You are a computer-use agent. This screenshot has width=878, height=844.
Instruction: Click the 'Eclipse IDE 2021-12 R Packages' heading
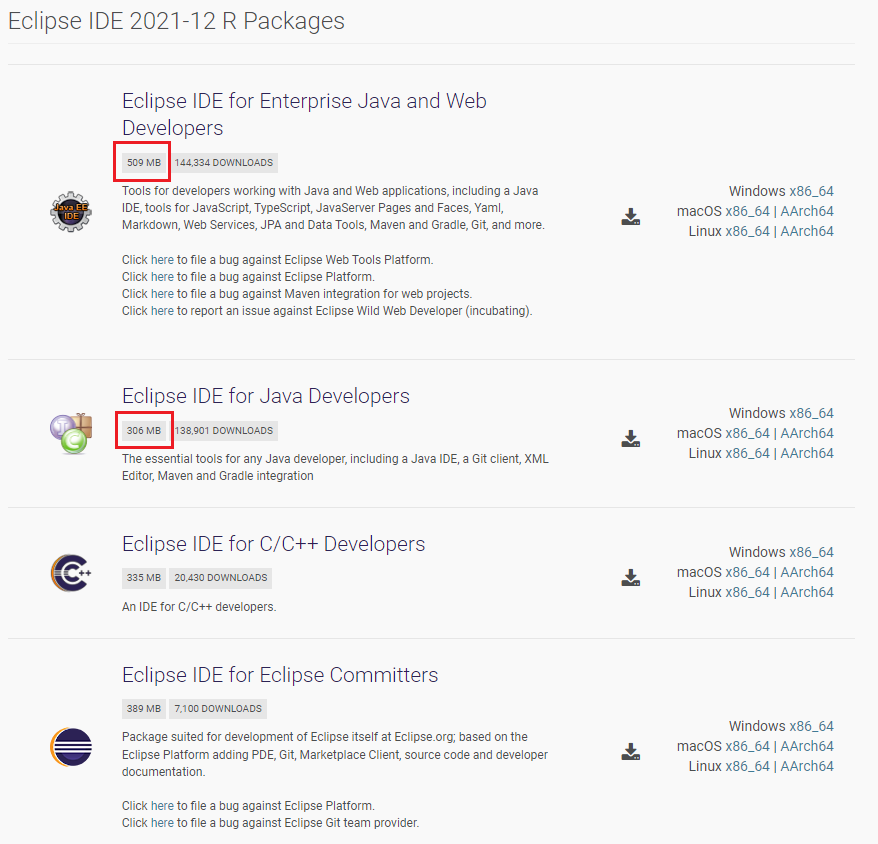pos(176,21)
